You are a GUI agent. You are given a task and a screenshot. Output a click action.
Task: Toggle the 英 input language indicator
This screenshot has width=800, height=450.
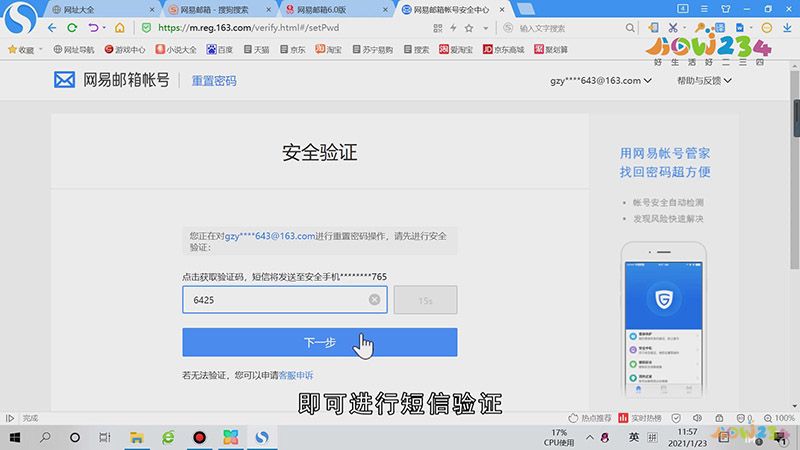click(x=634, y=437)
